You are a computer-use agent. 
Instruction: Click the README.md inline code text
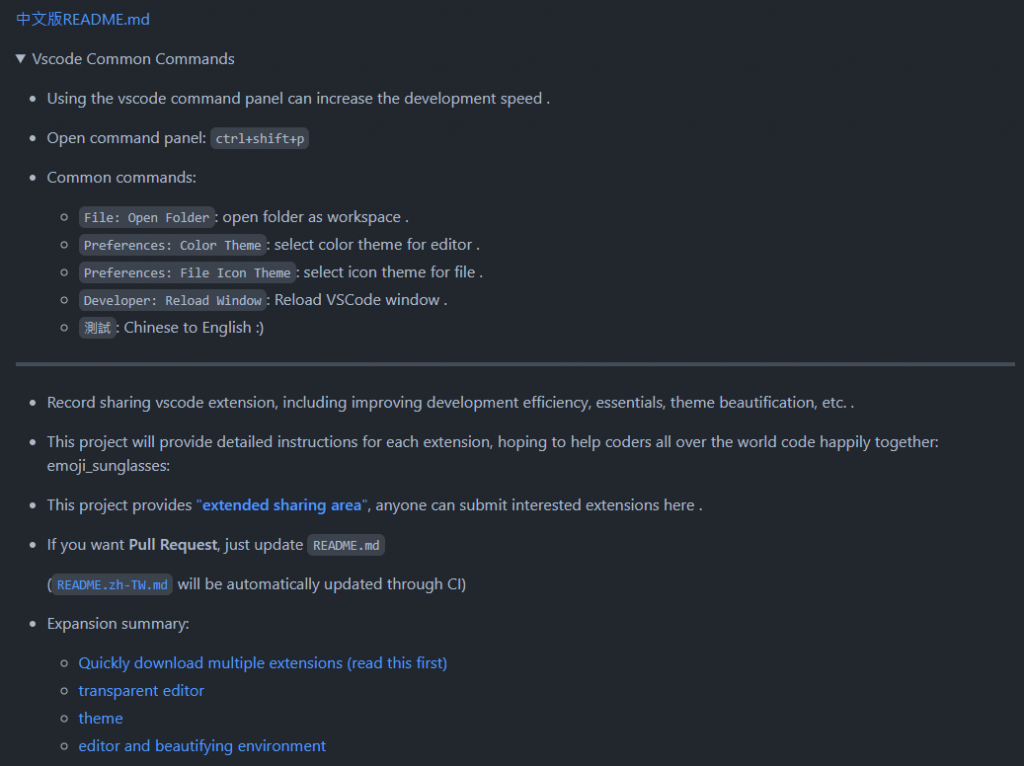346,545
